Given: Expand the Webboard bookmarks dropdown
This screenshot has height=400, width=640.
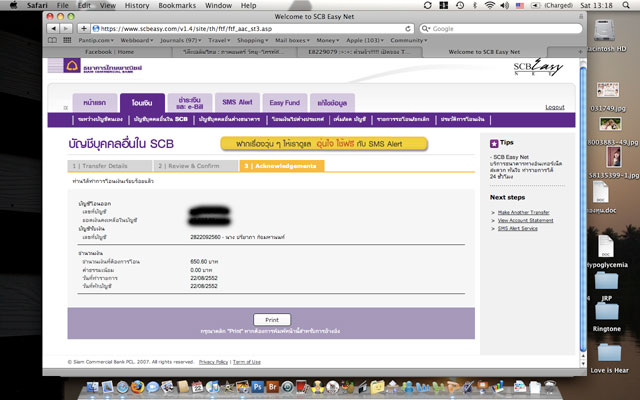Looking at the screenshot, I should [x=137, y=40].
